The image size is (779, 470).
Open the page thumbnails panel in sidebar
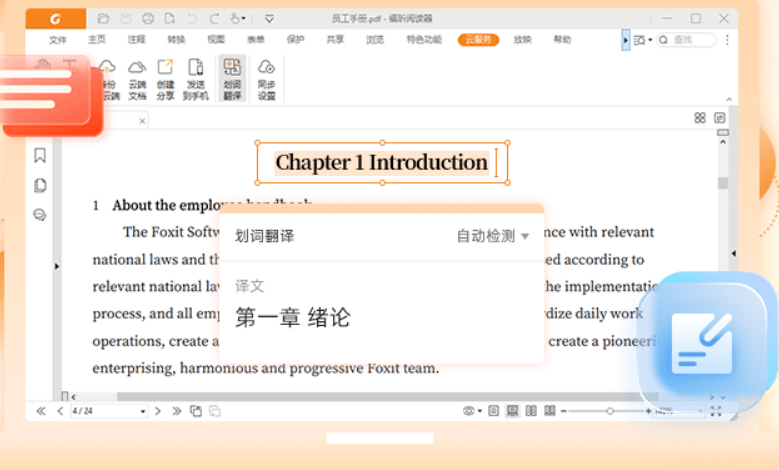tap(40, 185)
